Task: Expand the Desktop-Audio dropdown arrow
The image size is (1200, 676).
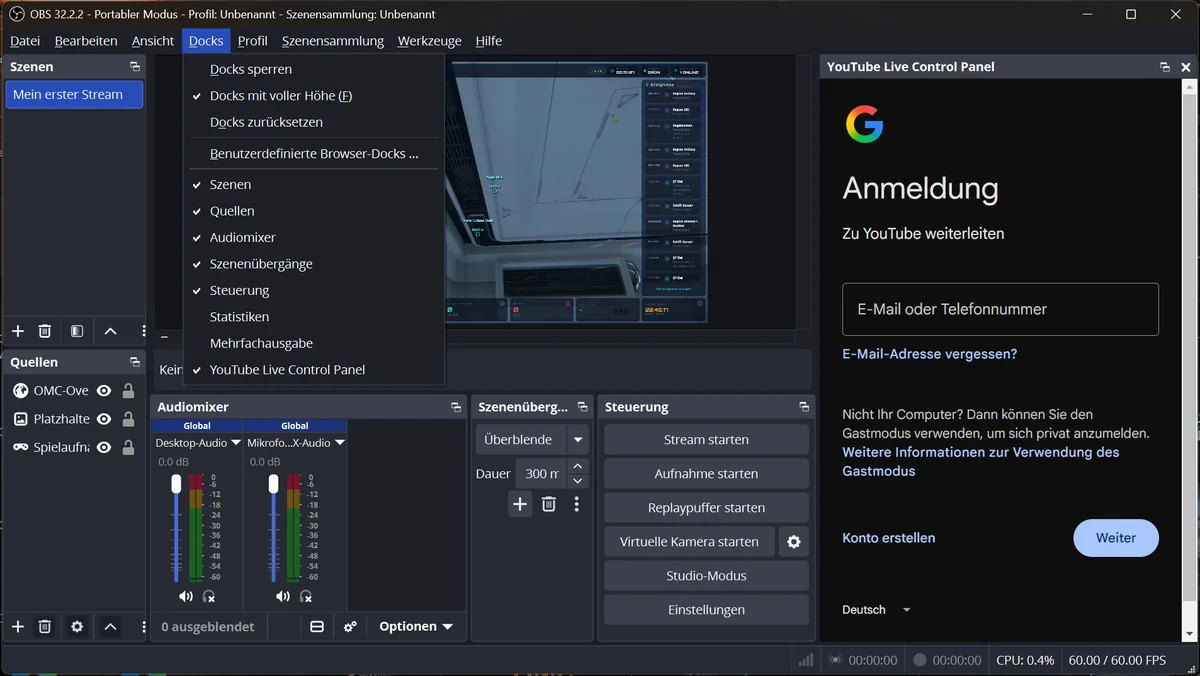Action: click(236, 442)
